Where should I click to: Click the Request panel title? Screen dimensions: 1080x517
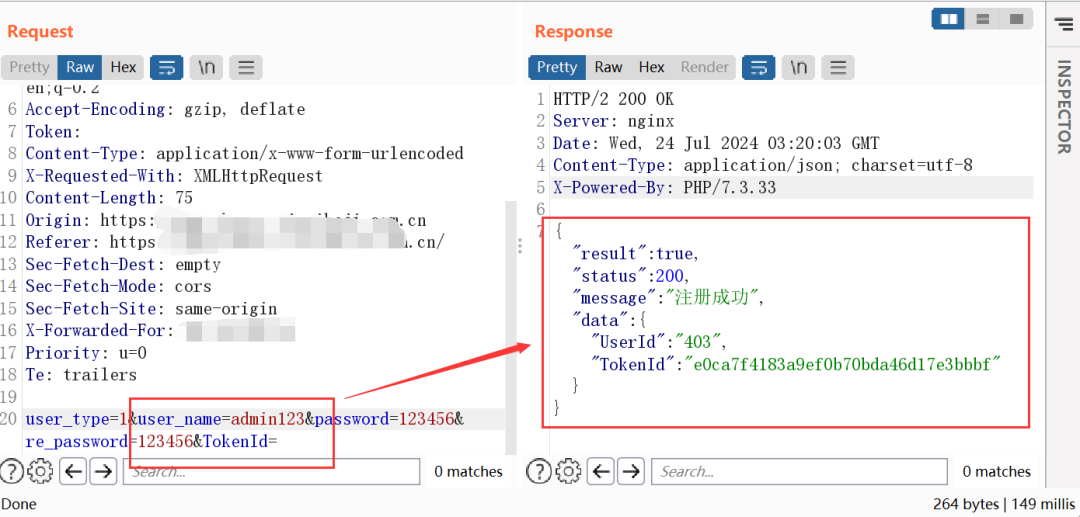tap(40, 31)
